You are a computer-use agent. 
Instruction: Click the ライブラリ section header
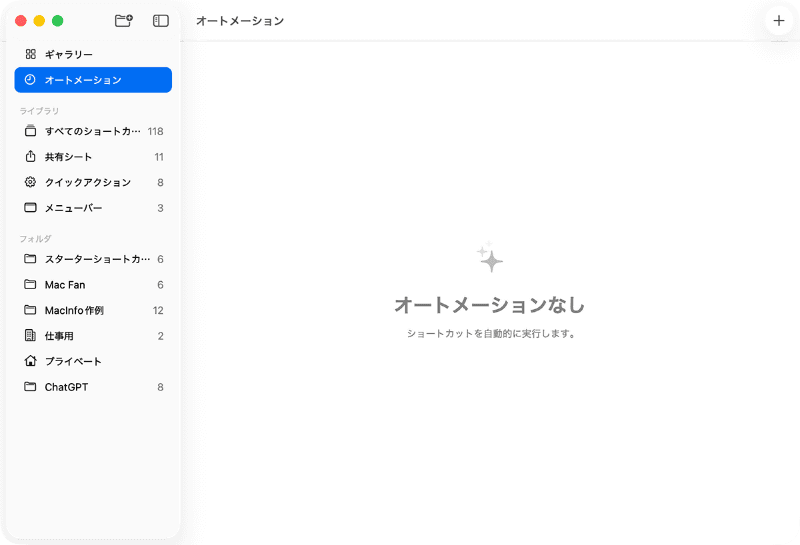39,111
